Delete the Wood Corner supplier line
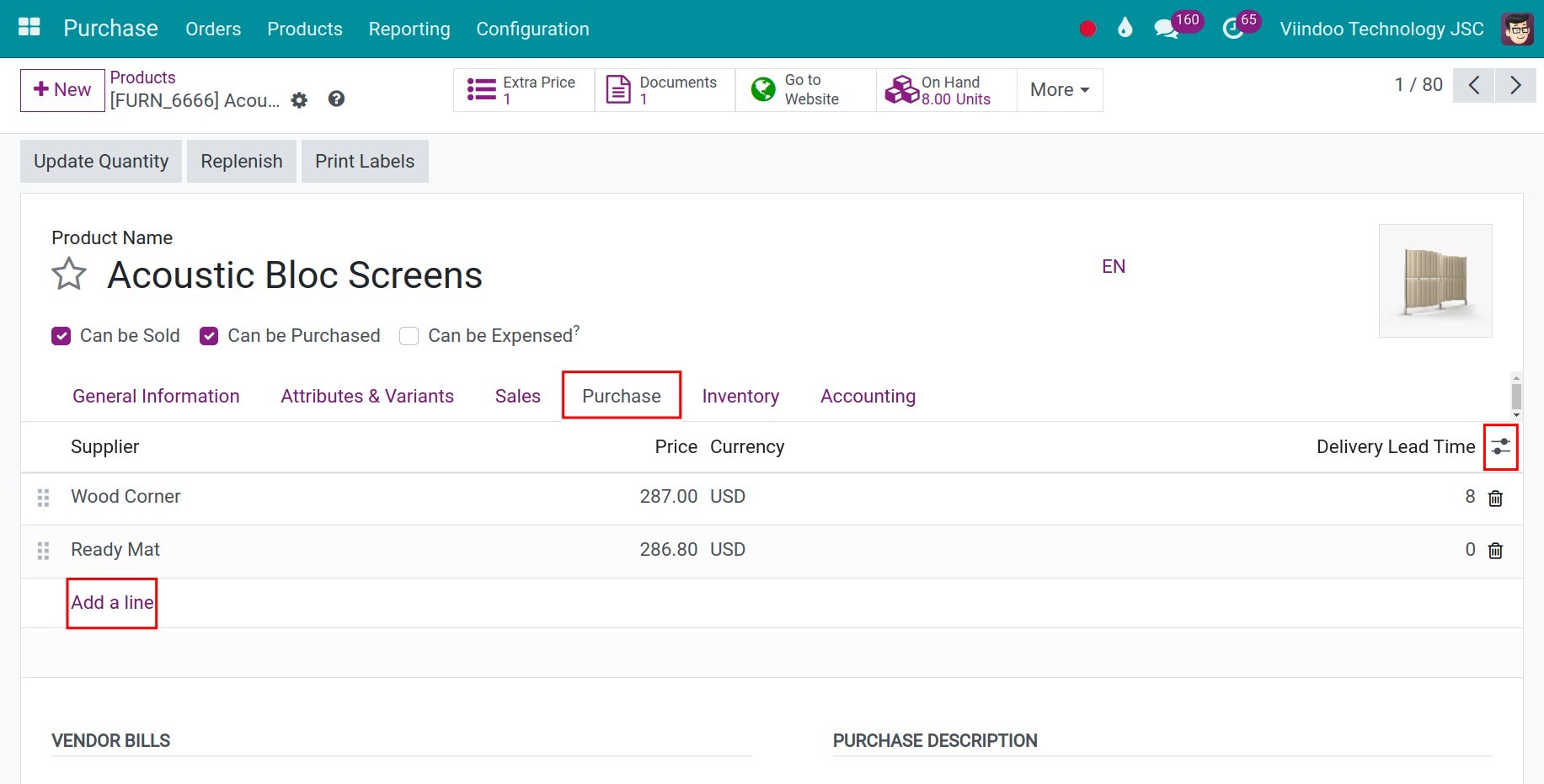This screenshot has height=784, width=1544. click(x=1495, y=499)
